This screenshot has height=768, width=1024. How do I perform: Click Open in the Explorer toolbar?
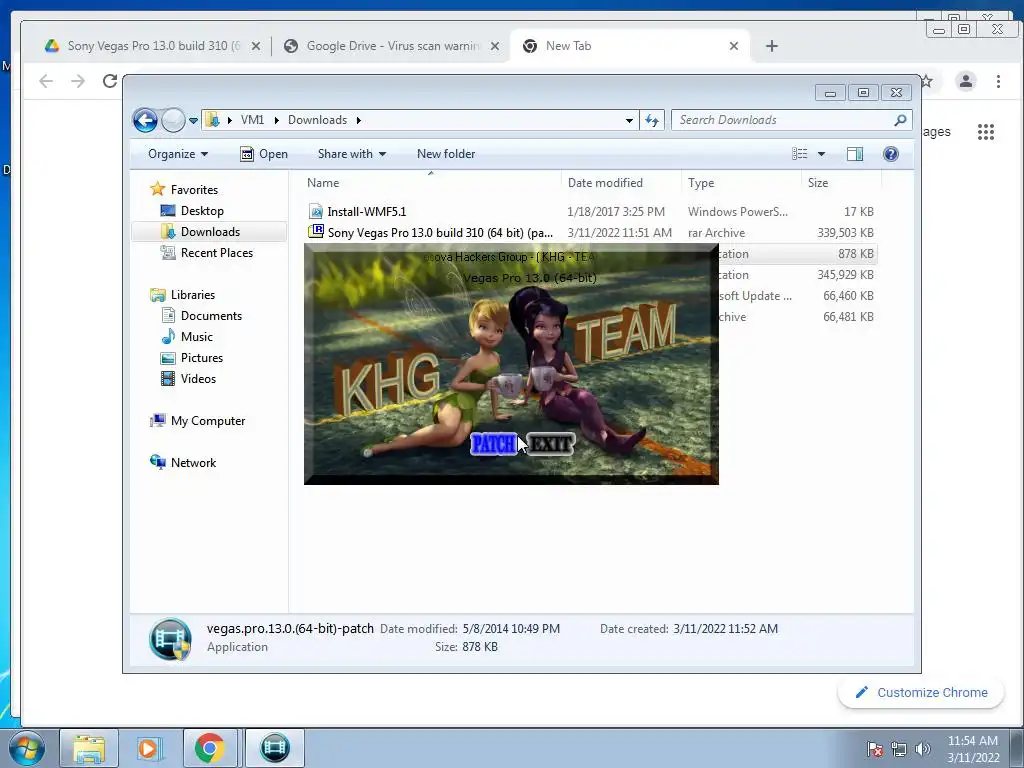tap(264, 154)
